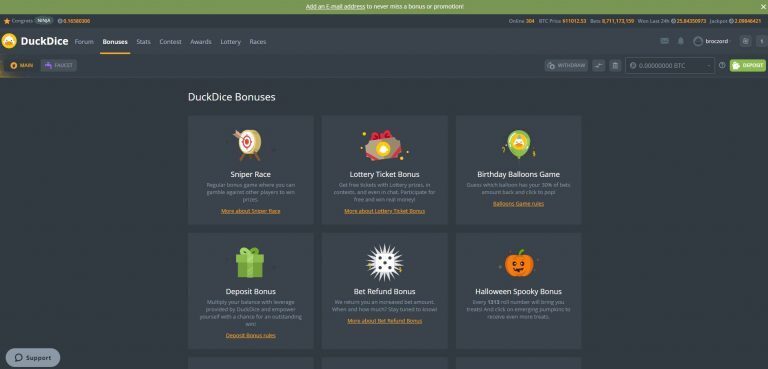The width and height of the screenshot is (768, 369).
Task: Open the Contest menu item
Action: 170,42
